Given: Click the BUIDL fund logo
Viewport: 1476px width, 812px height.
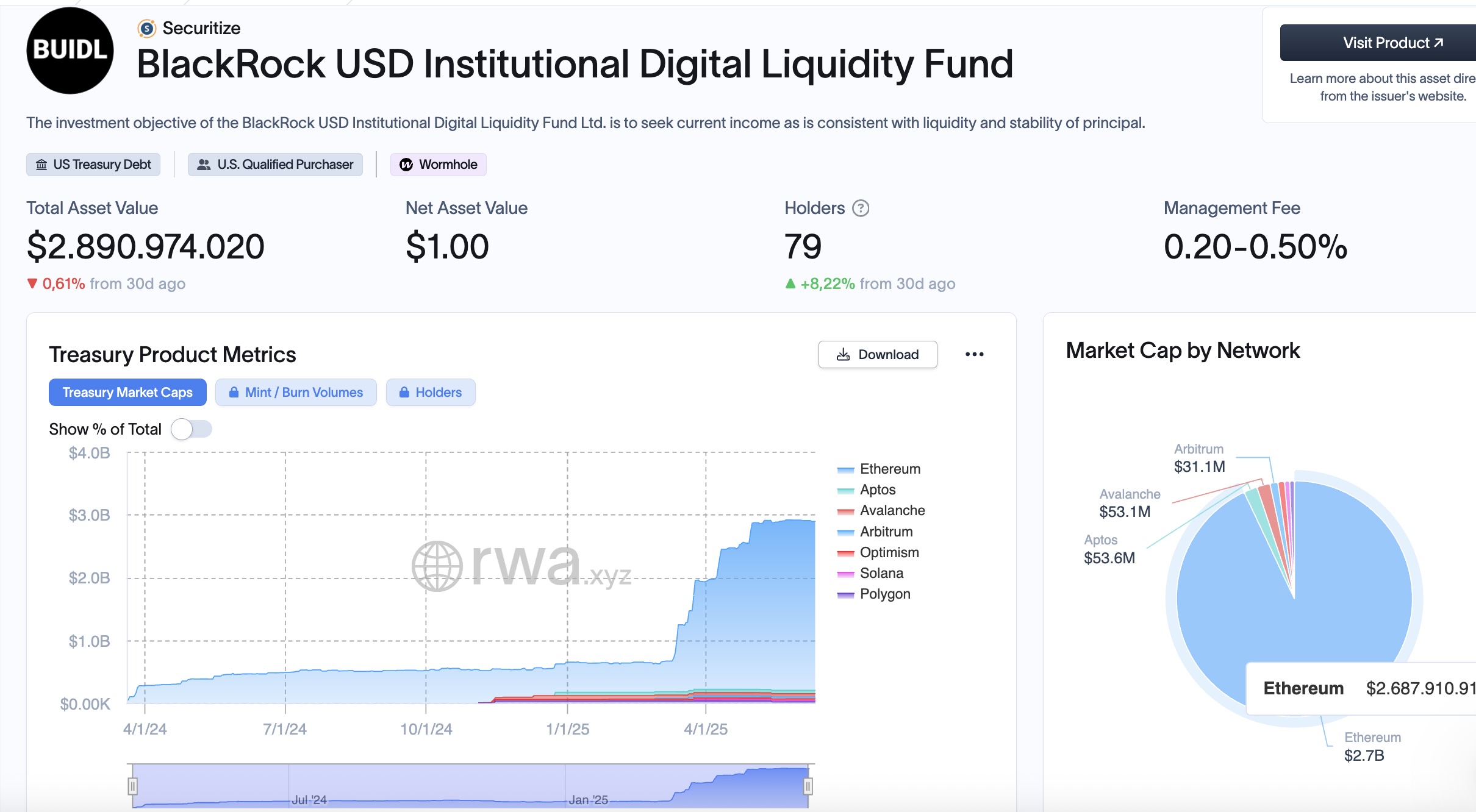Looking at the screenshot, I should [x=70, y=51].
